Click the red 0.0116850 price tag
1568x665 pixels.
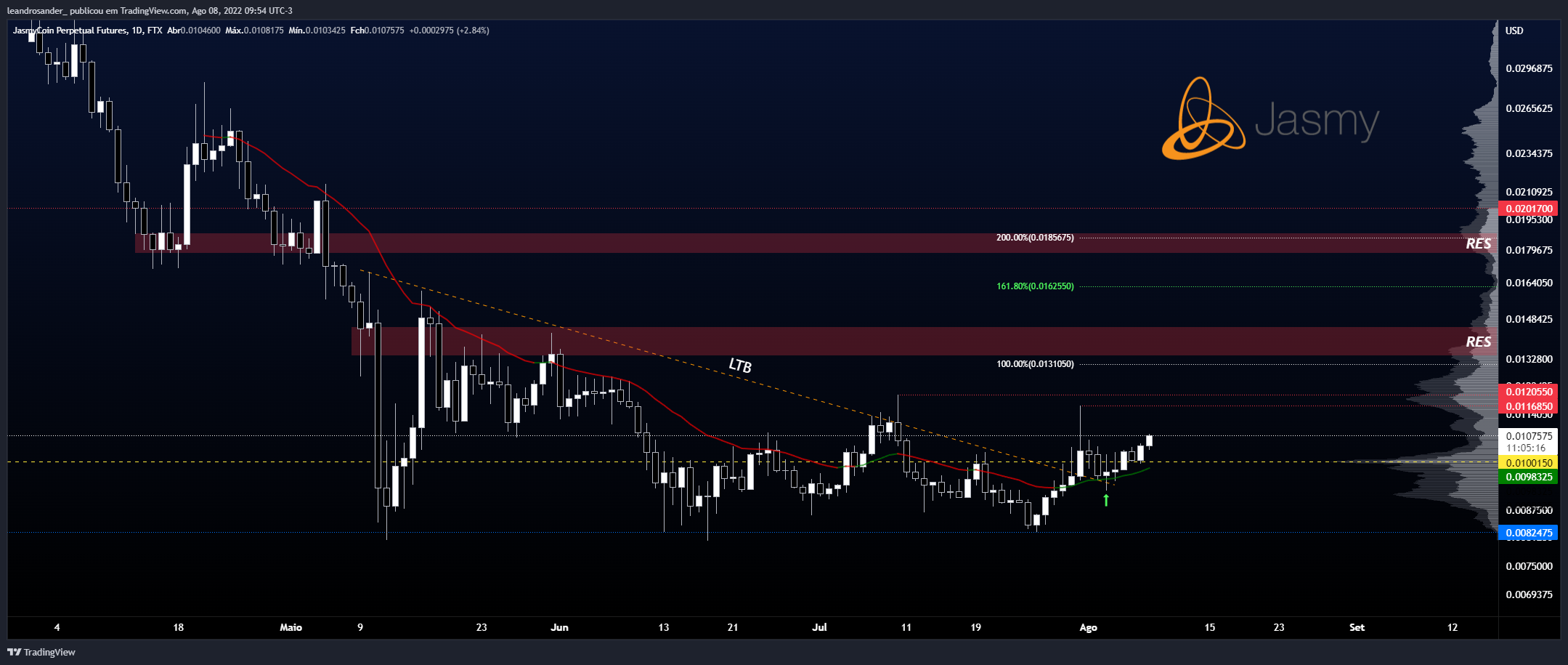click(x=1528, y=406)
